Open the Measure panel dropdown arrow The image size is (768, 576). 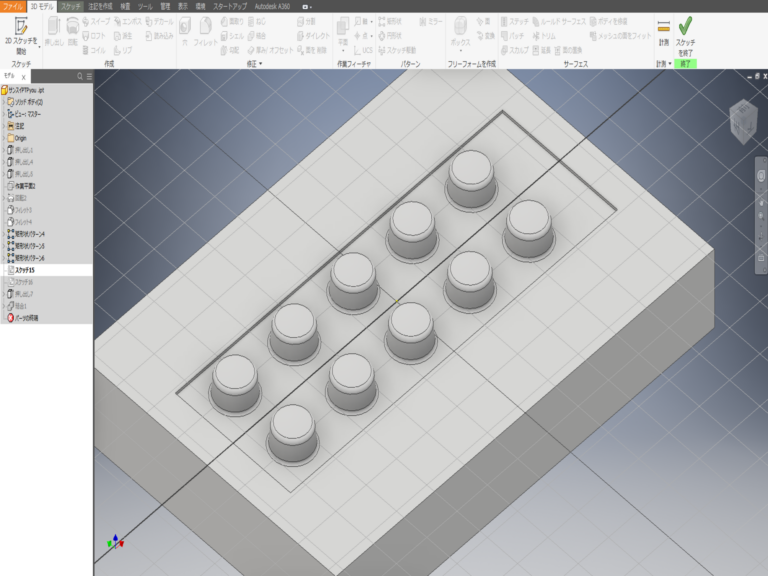coord(670,63)
